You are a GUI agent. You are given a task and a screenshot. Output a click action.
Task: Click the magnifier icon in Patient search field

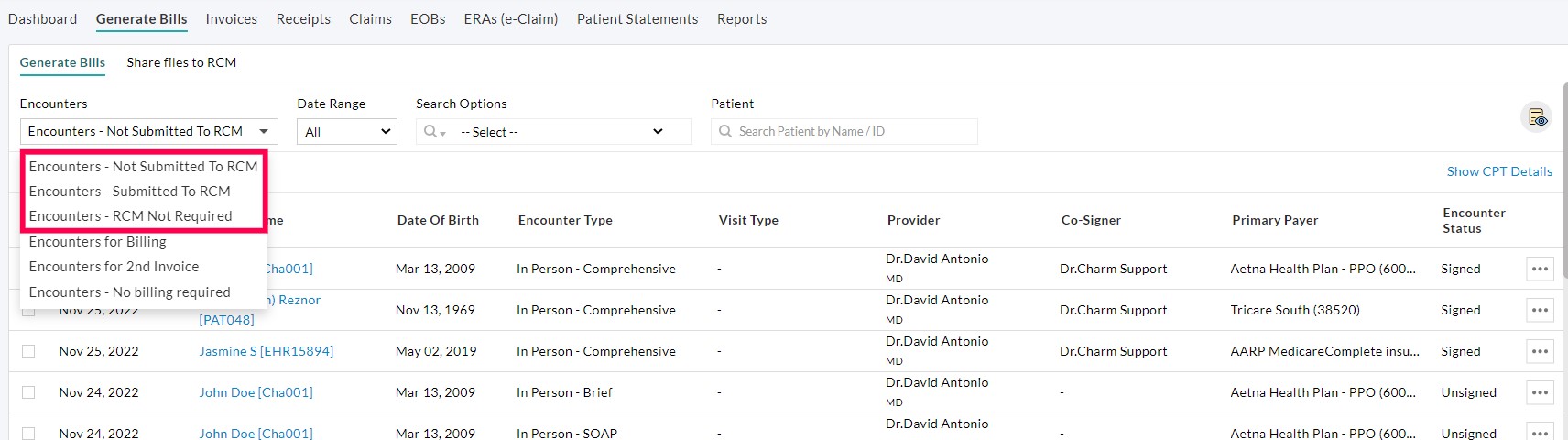[x=725, y=132]
